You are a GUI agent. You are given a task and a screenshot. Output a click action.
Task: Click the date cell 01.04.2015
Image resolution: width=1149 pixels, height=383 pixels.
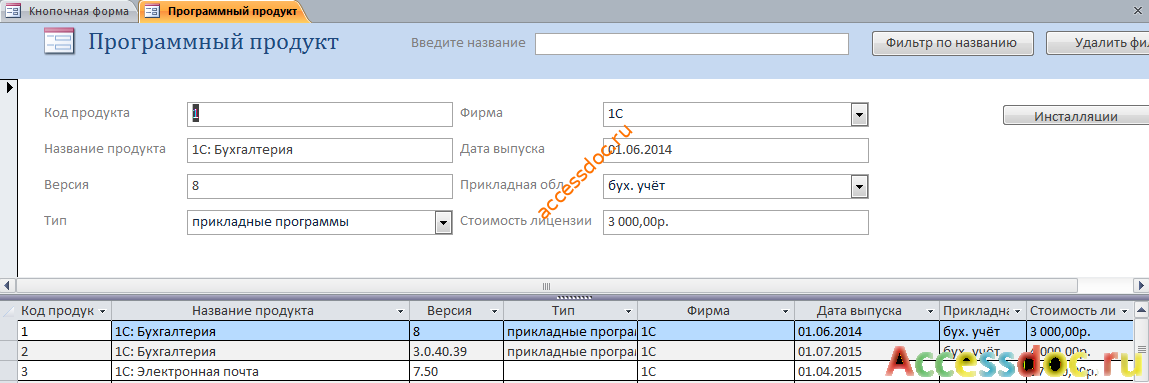[x=867, y=372]
